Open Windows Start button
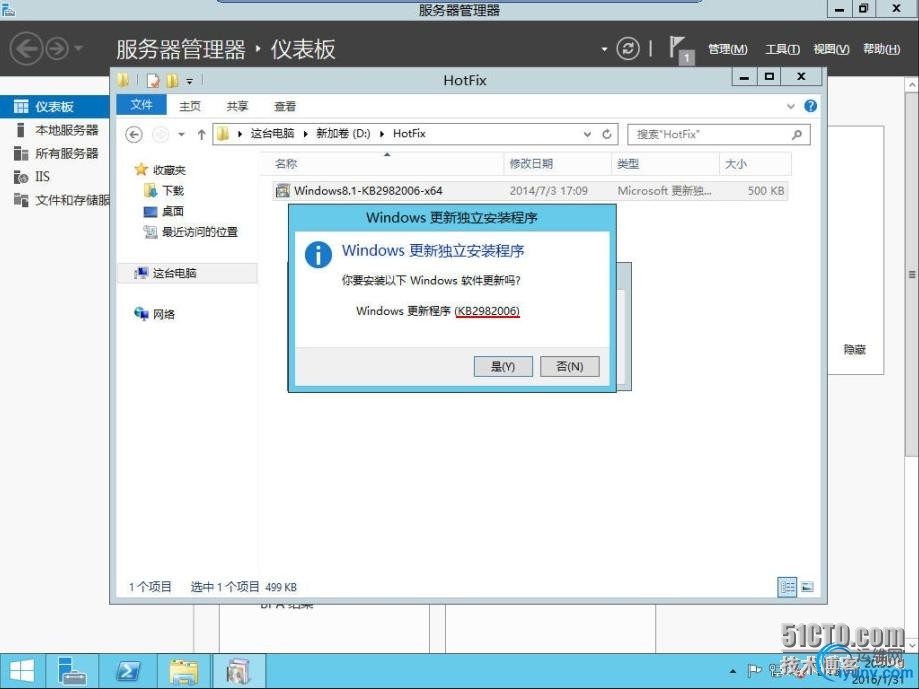 tap(22, 671)
